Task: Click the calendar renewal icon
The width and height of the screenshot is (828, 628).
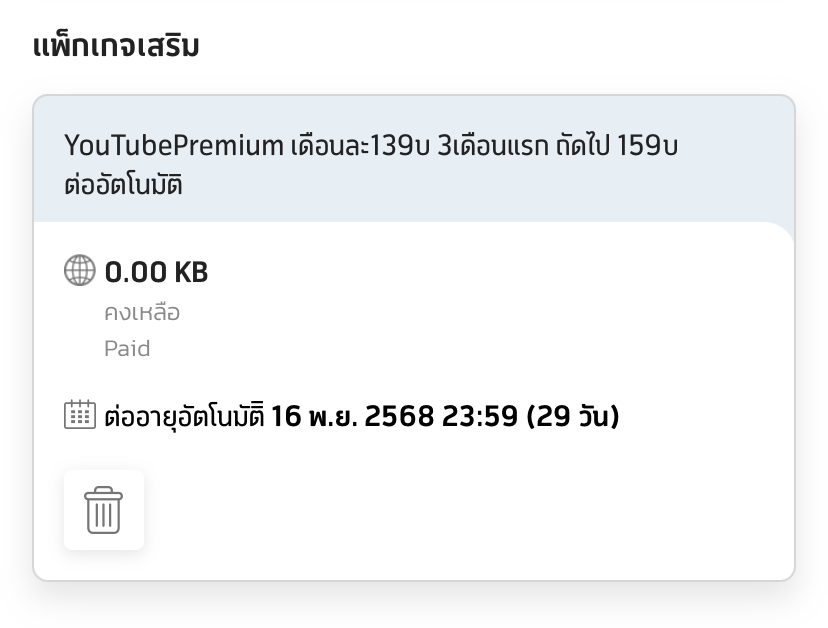Action: [x=79, y=415]
